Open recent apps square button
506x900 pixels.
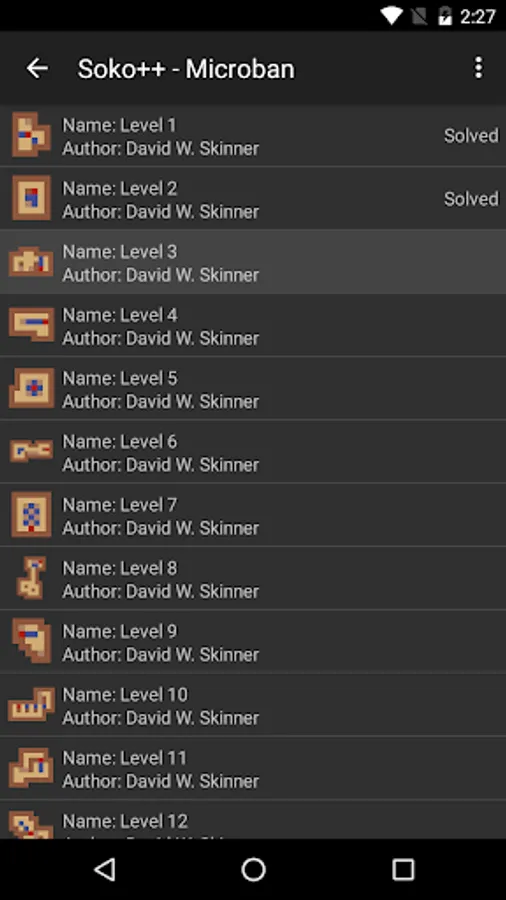[x=403, y=870]
